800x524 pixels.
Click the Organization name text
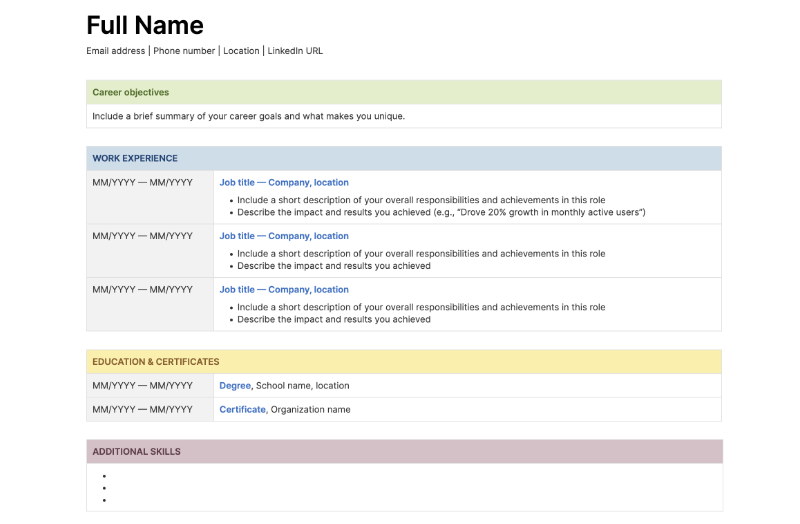310,410
